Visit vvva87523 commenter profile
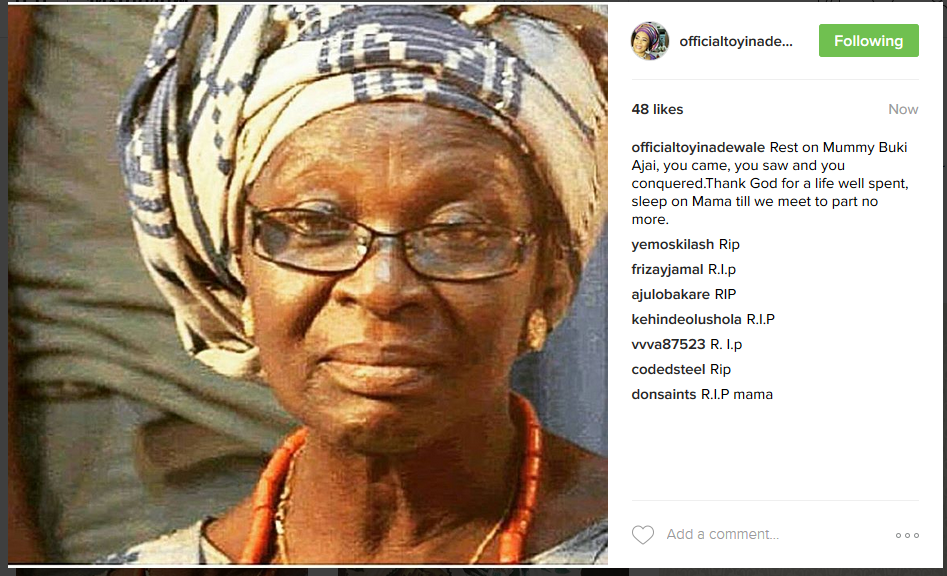This screenshot has height=576, width=947. (668, 344)
